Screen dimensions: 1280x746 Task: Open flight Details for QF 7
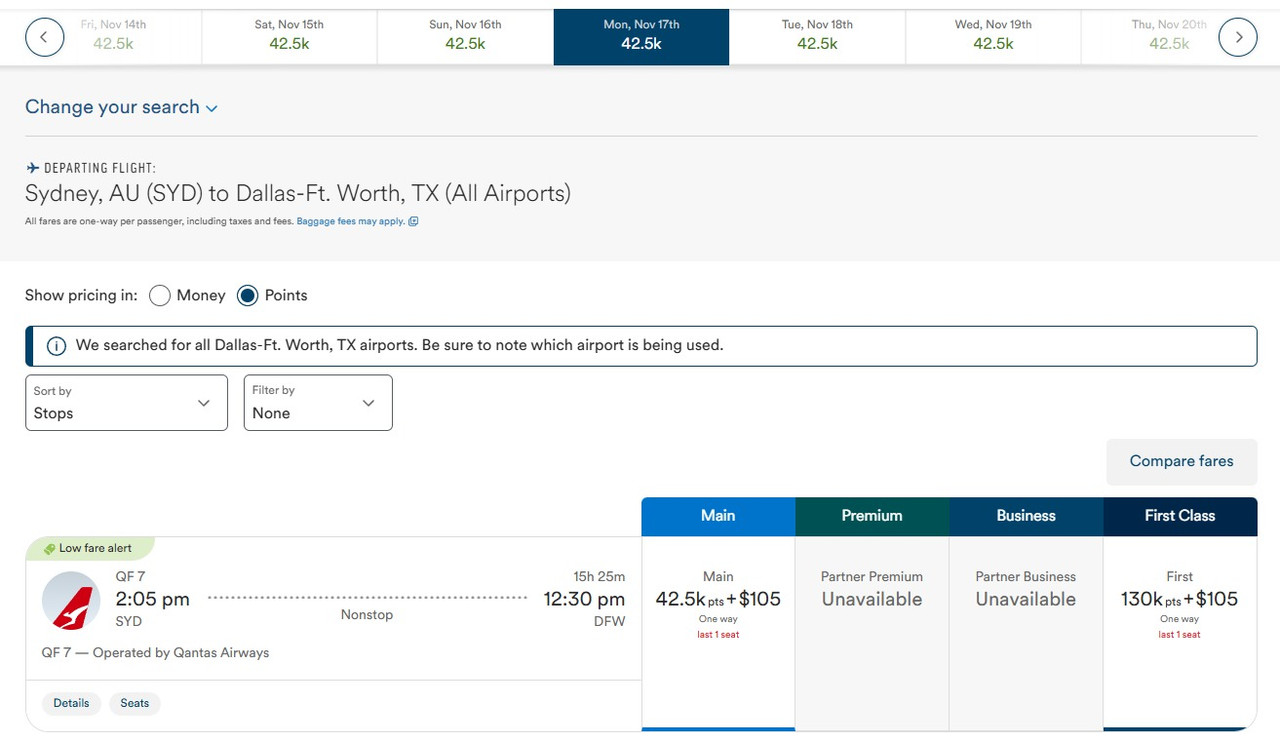71,703
